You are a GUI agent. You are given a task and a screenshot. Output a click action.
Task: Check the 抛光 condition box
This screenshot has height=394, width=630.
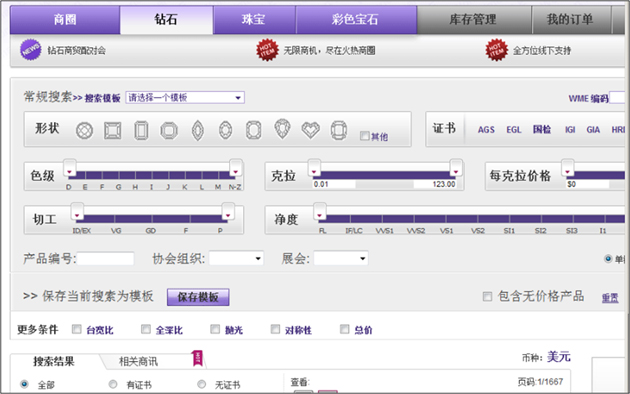click(215, 329)
